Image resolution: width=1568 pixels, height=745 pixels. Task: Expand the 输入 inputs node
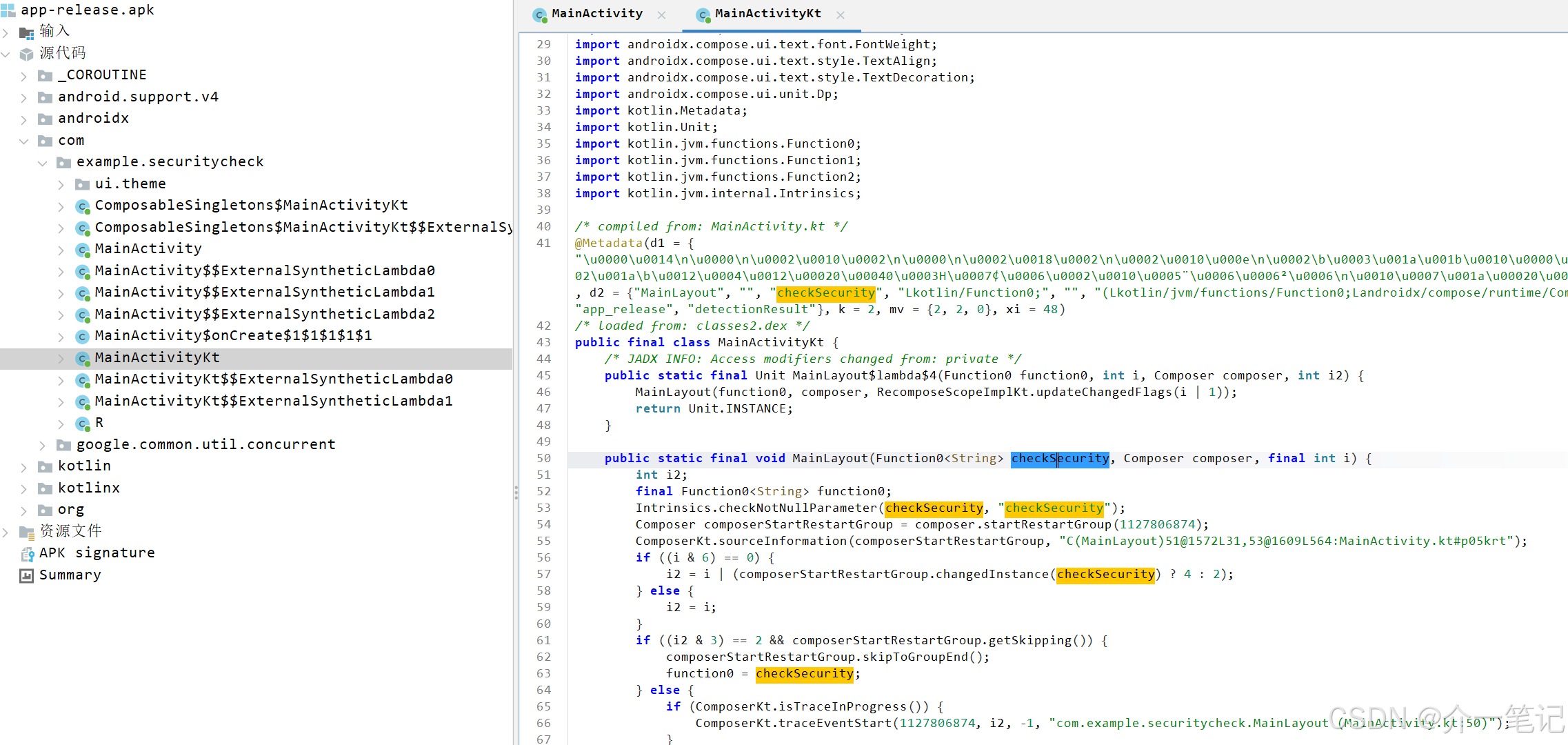6,32
